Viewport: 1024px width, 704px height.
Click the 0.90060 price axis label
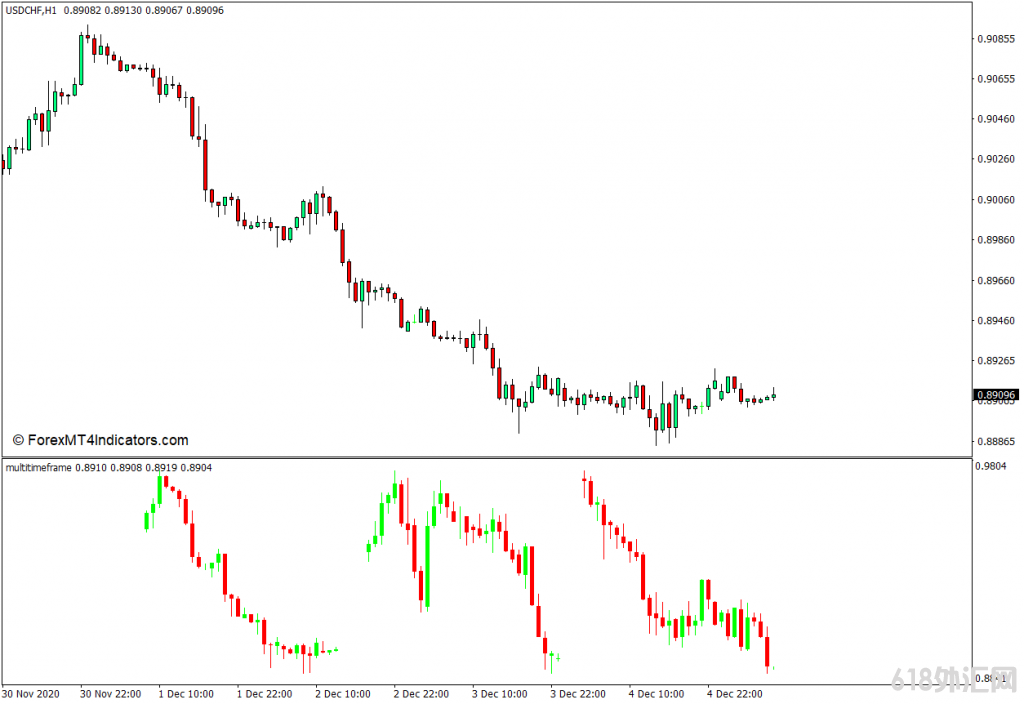995,200
